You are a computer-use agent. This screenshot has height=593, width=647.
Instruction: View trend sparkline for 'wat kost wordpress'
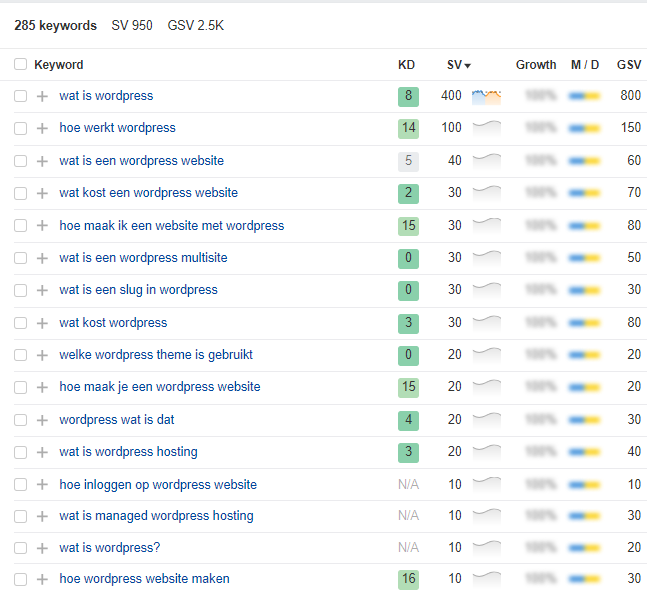[x=486, y=323]
